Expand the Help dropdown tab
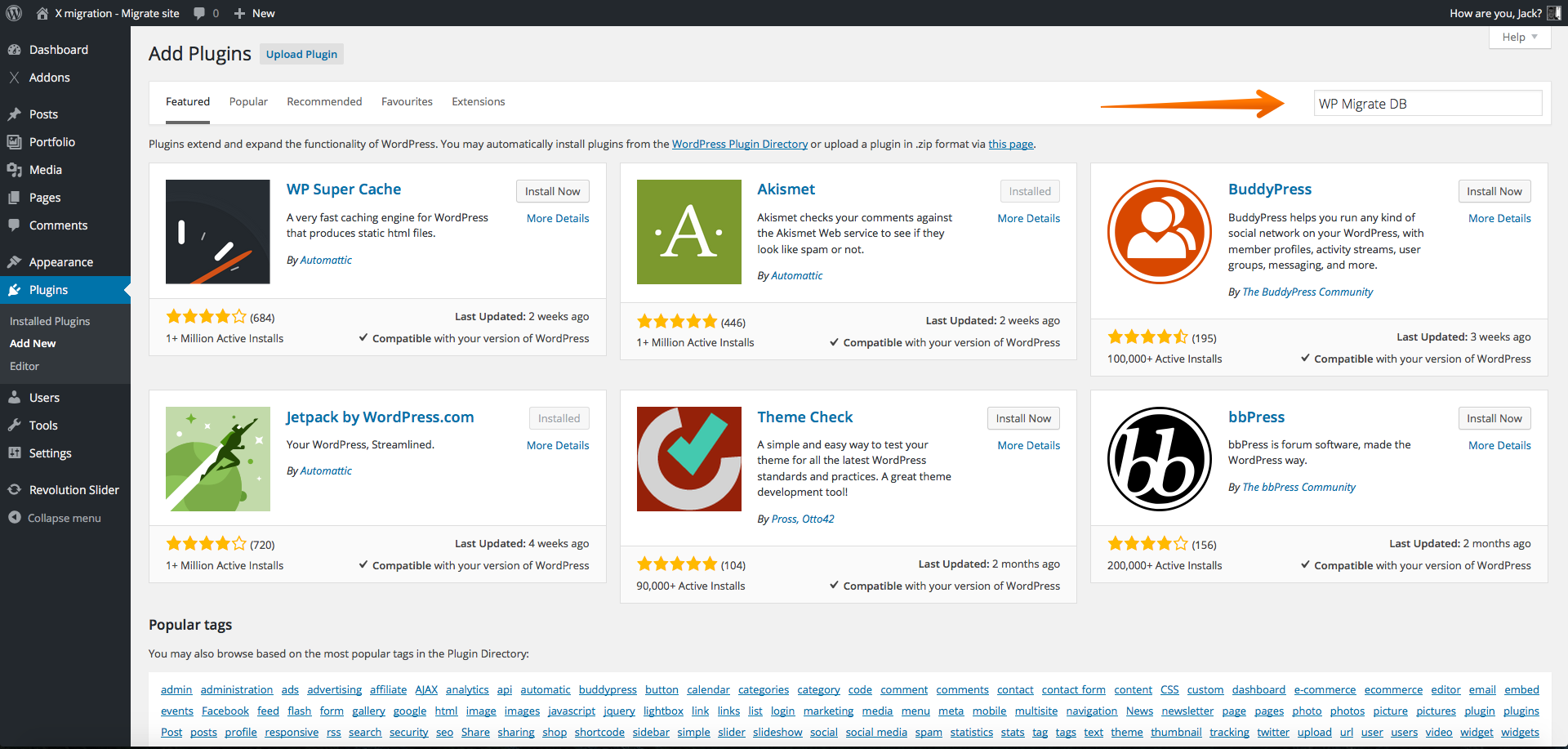Screen dimensions: 1568x749 (x=1519, y=38)
